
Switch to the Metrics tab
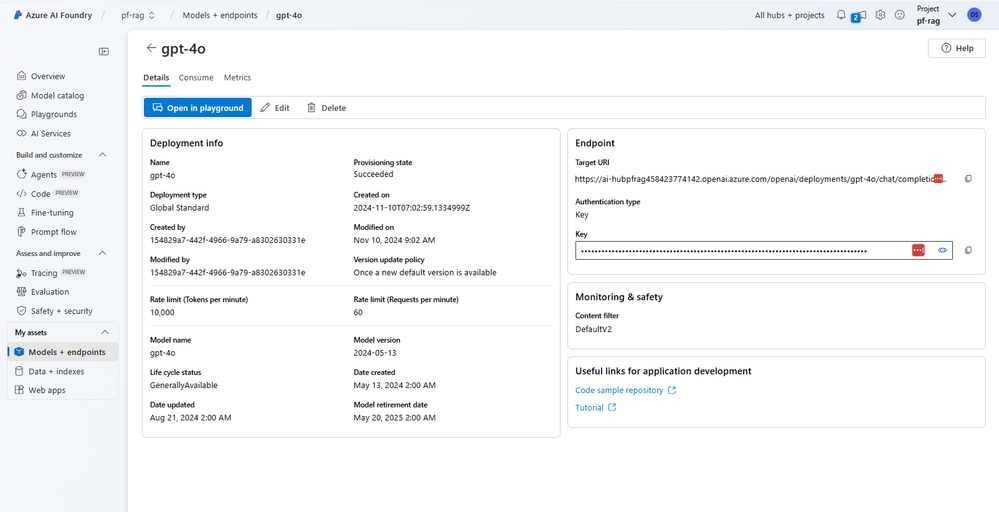point(237,78)
